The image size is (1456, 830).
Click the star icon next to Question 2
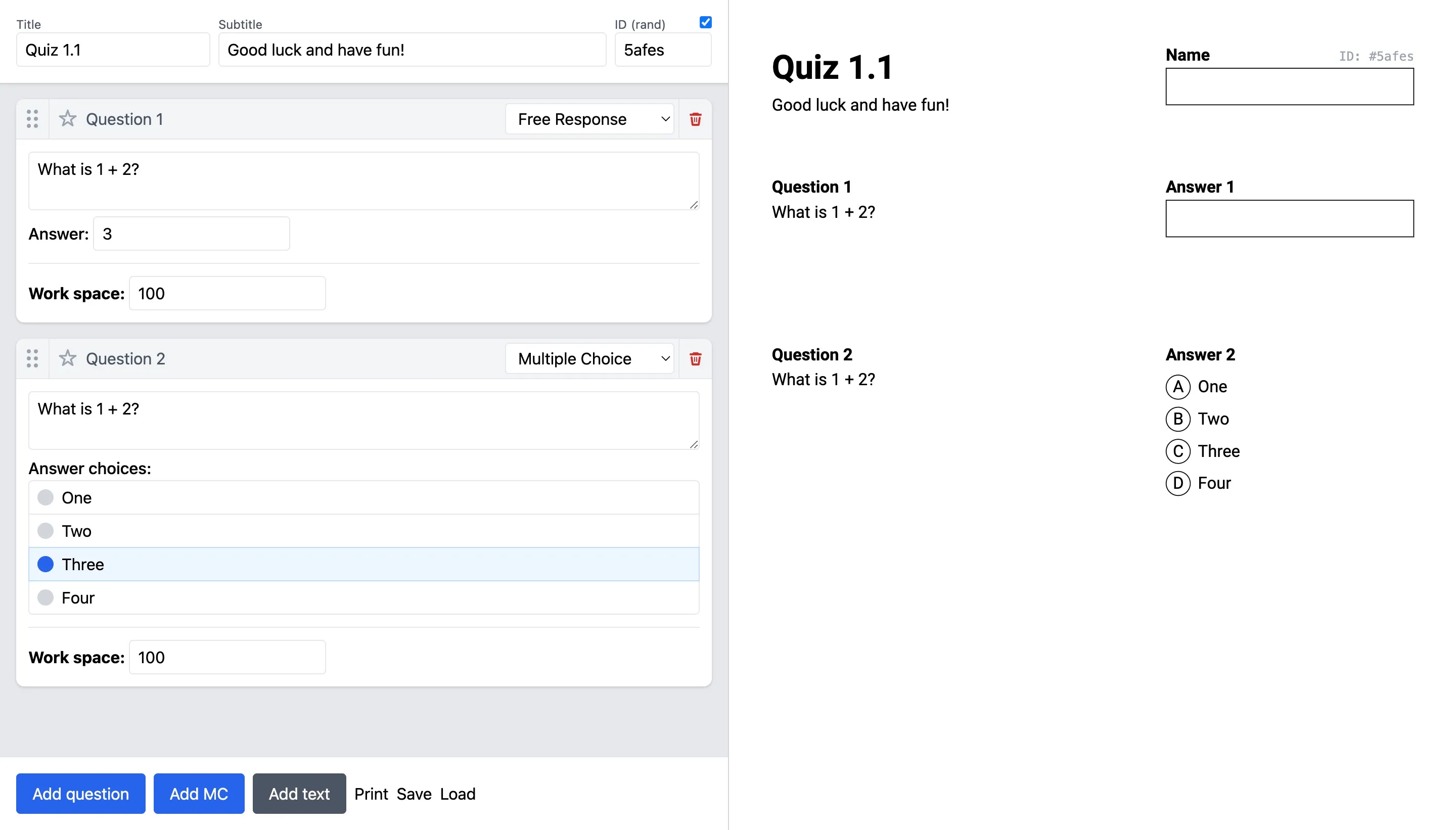67,358
